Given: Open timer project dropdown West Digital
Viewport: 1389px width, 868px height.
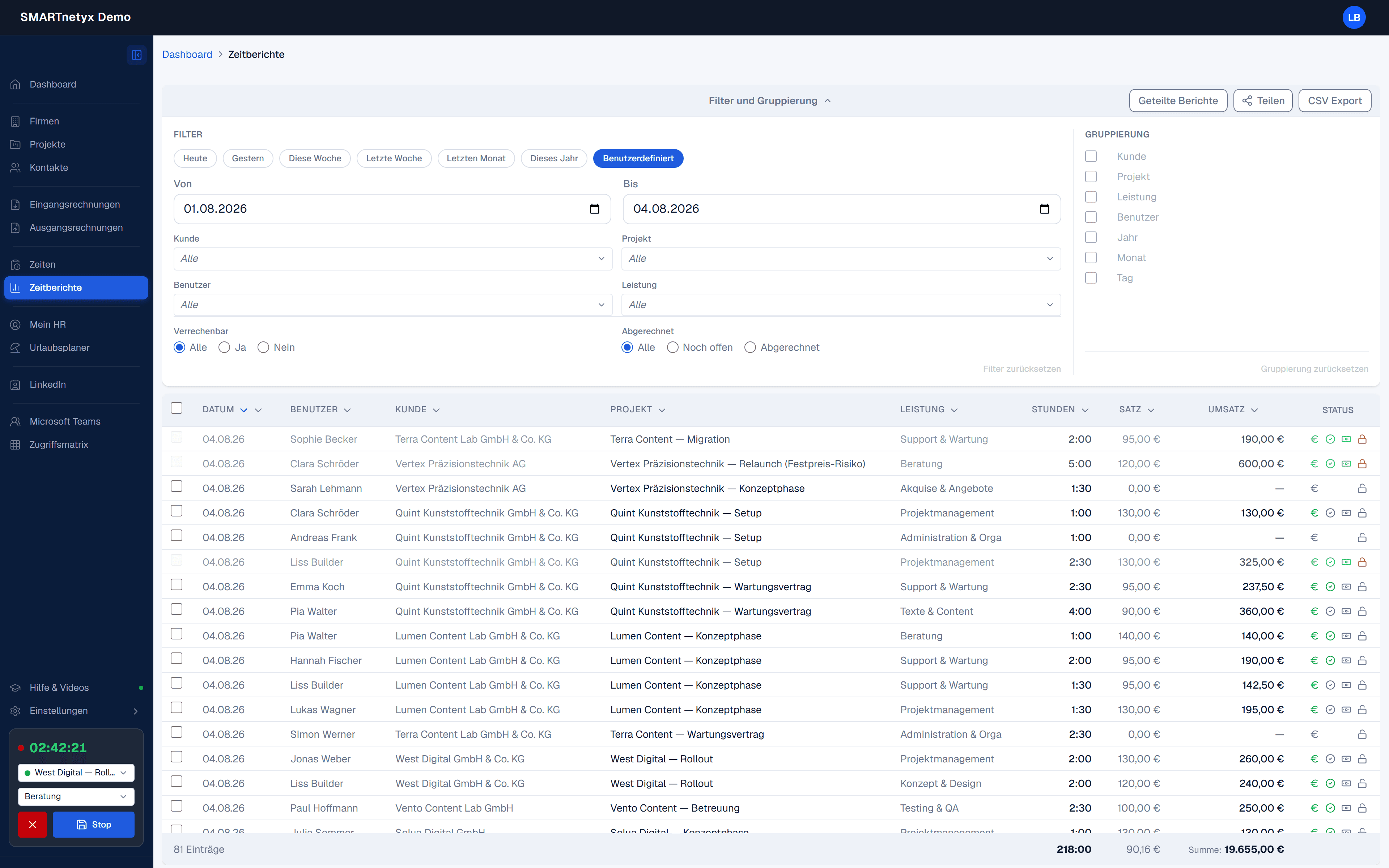Looking at the screenshot, I should pos(76,773).
